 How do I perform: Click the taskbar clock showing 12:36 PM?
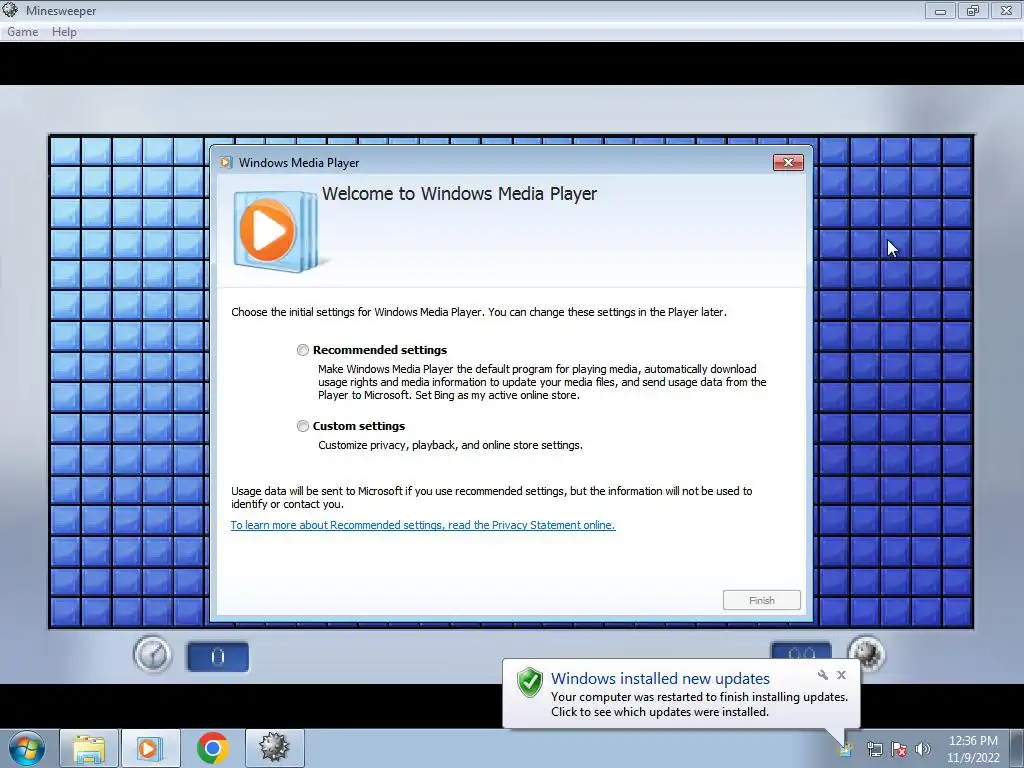973,749
